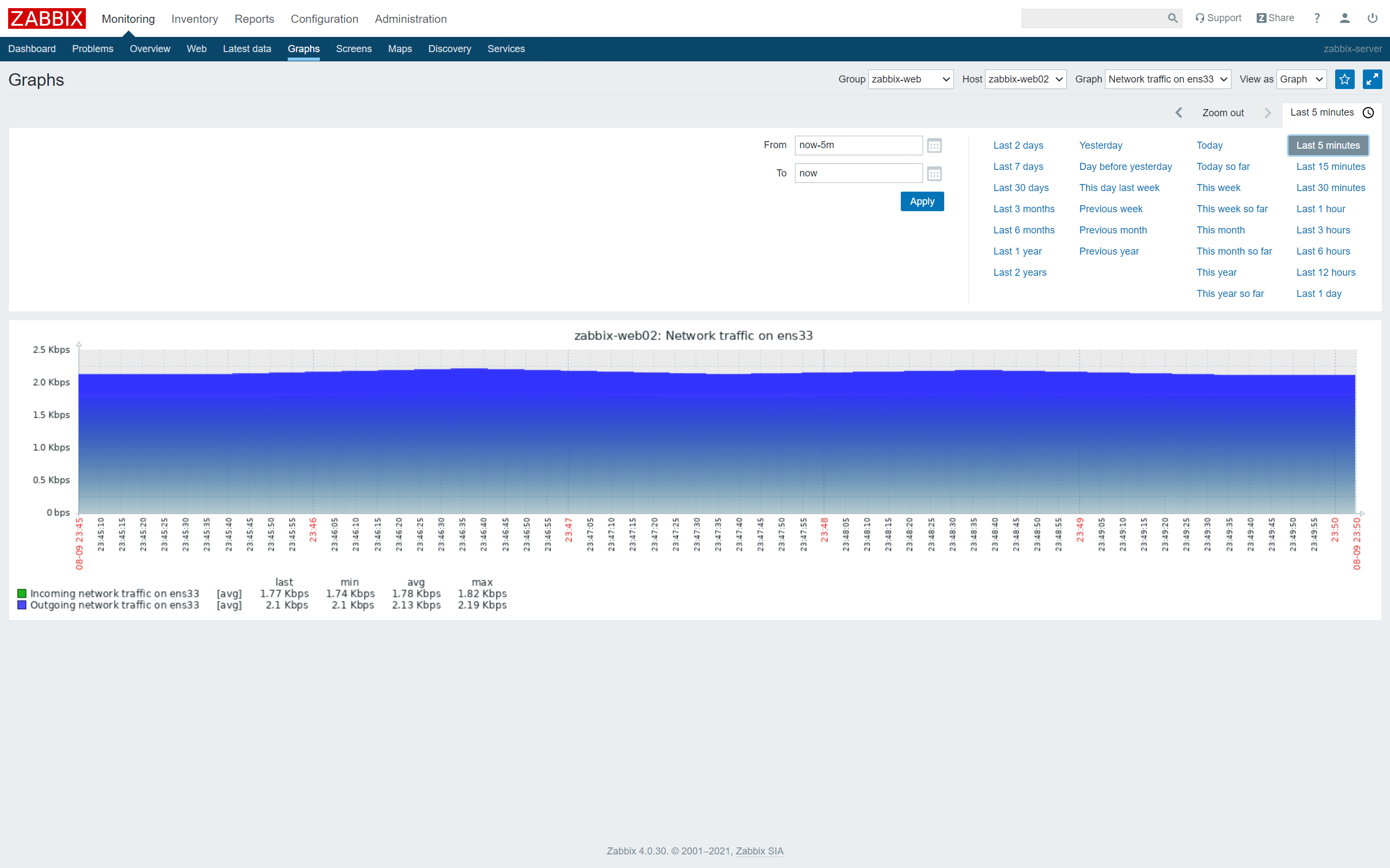The image size is (1390, 868).
Task: Open the Maps tab
Action: coord(400,49)
